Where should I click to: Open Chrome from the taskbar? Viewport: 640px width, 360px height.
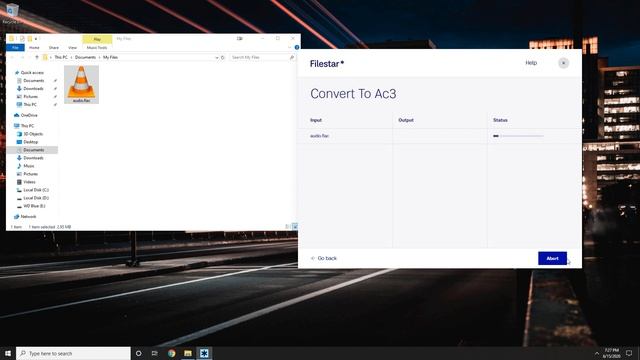point(171,353)
